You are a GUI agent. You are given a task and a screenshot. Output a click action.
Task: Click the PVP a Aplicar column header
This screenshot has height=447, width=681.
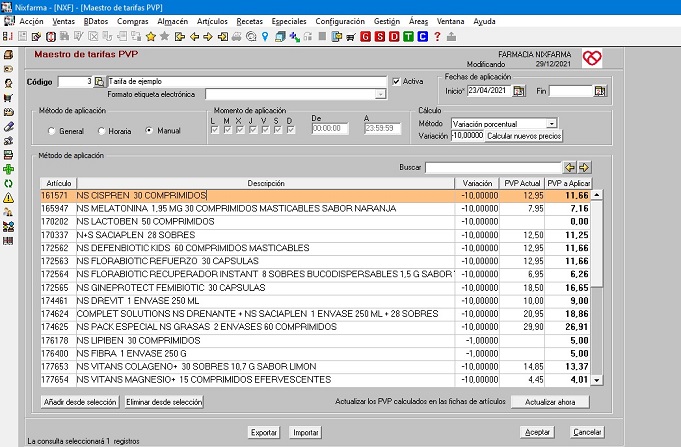click(568, 183)
